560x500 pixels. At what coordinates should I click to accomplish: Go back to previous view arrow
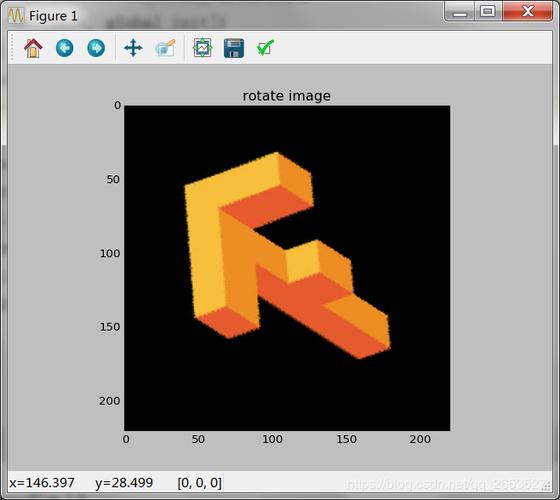point(65,48)
